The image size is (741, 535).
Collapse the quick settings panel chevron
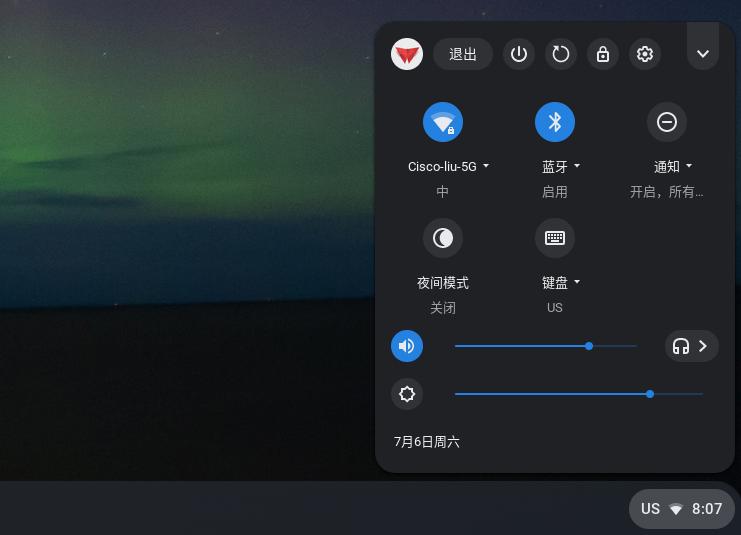pyautogui.click(x=703, y=54)
